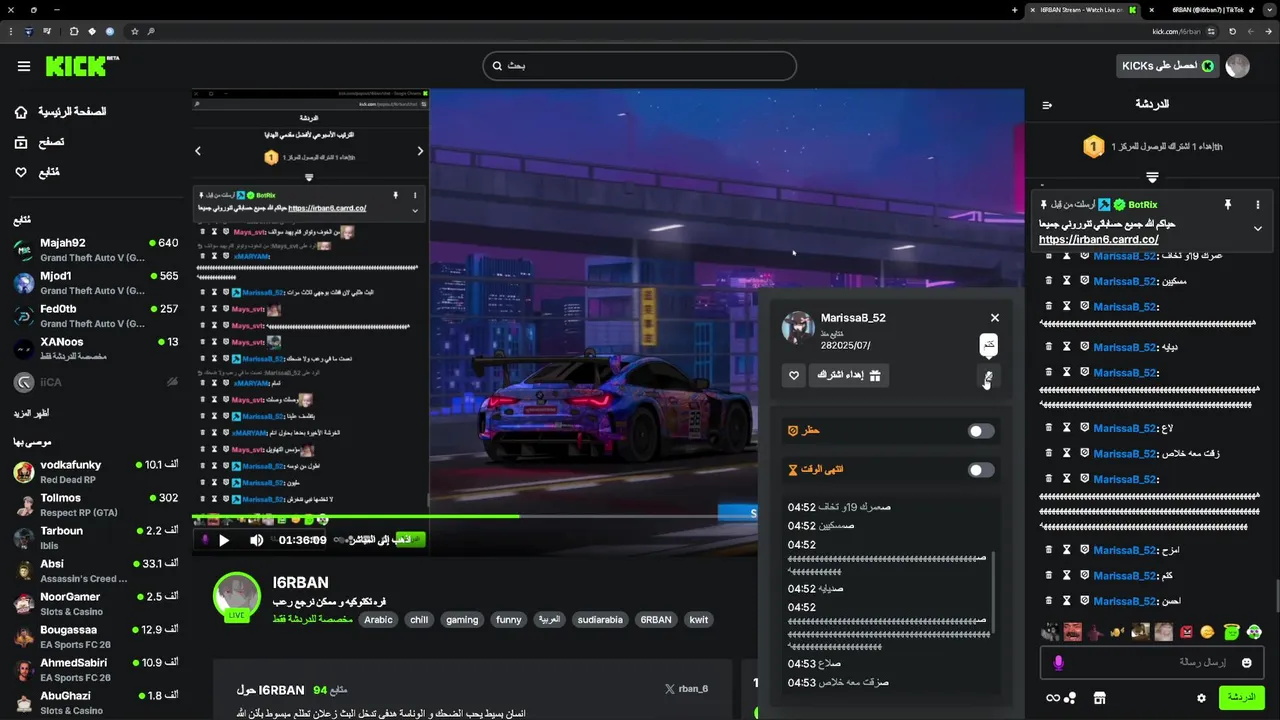
Task: Open Fed0tb channel in sidebar
Action: [96, 316]
